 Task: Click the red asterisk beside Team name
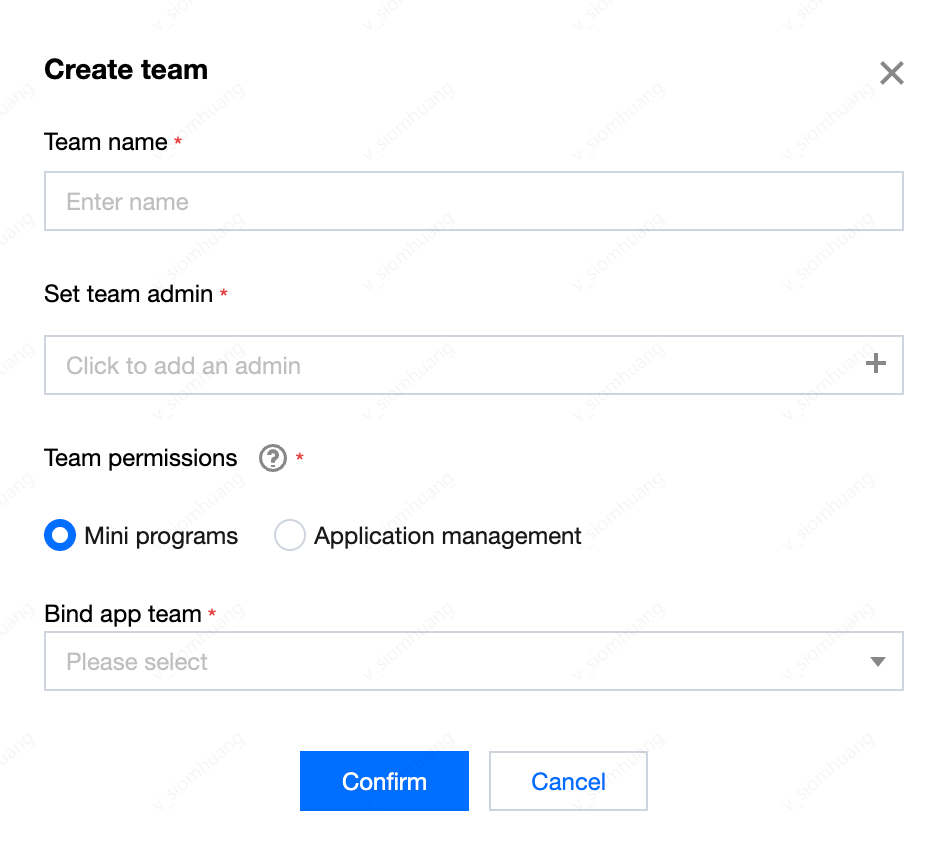click(178, 143)
